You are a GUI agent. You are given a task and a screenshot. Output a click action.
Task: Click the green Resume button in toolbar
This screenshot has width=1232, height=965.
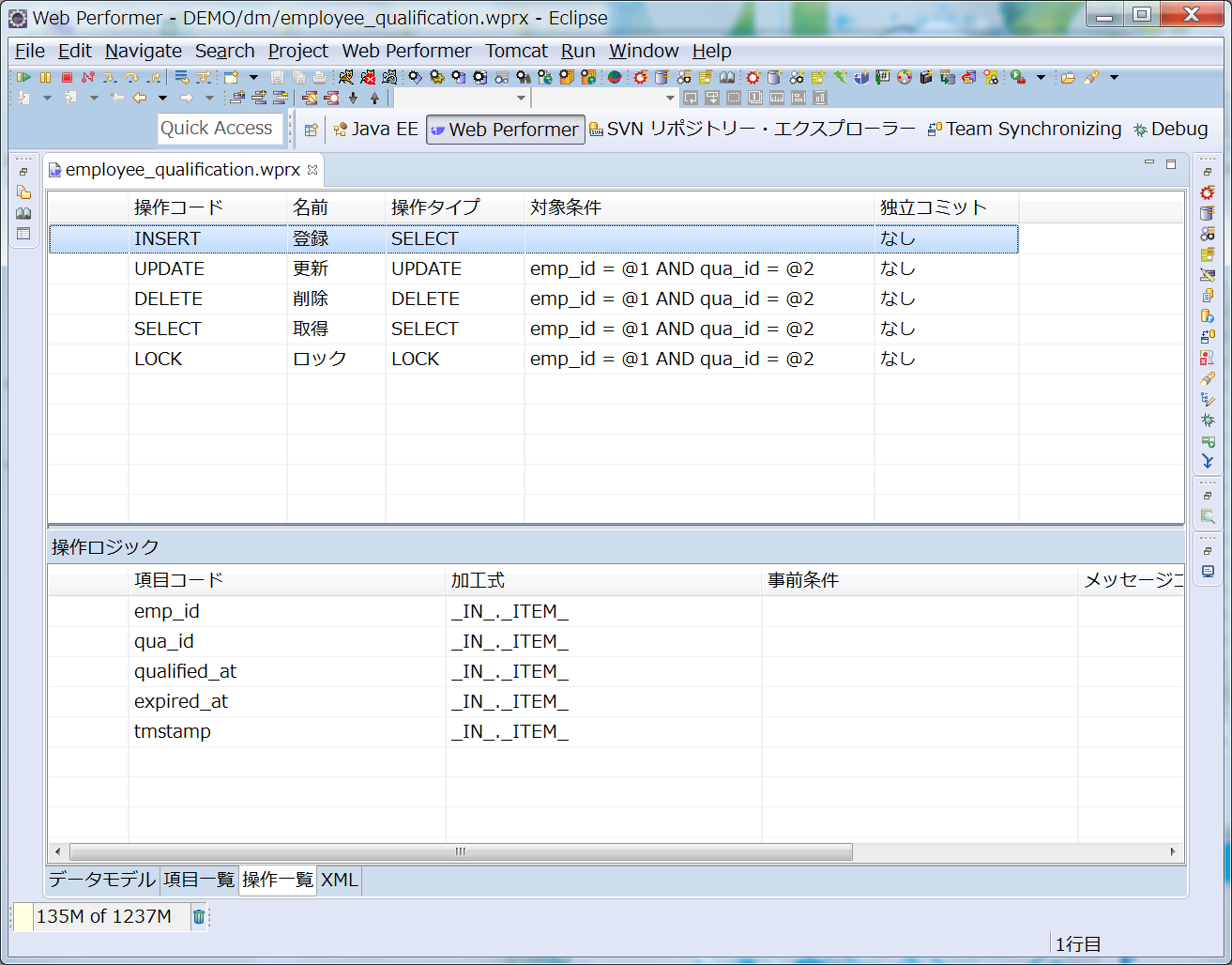coord(23,77)
